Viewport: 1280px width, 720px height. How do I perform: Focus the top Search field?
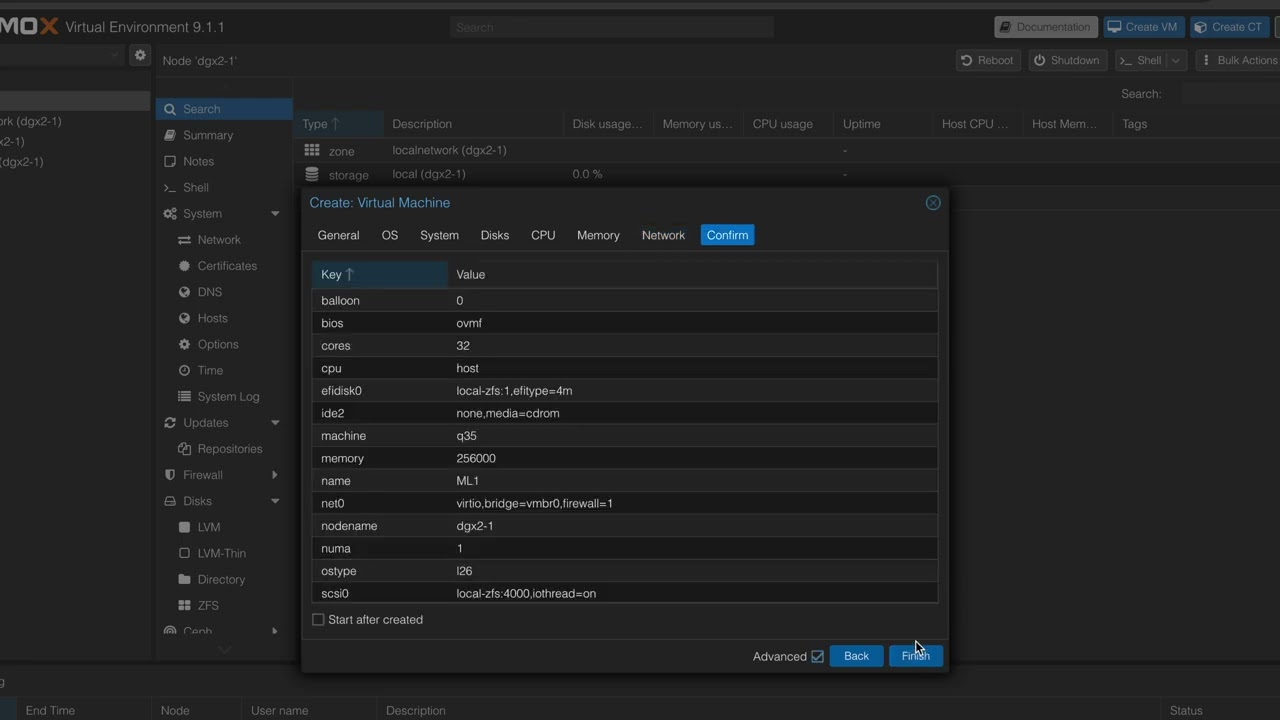pos(611,27)
